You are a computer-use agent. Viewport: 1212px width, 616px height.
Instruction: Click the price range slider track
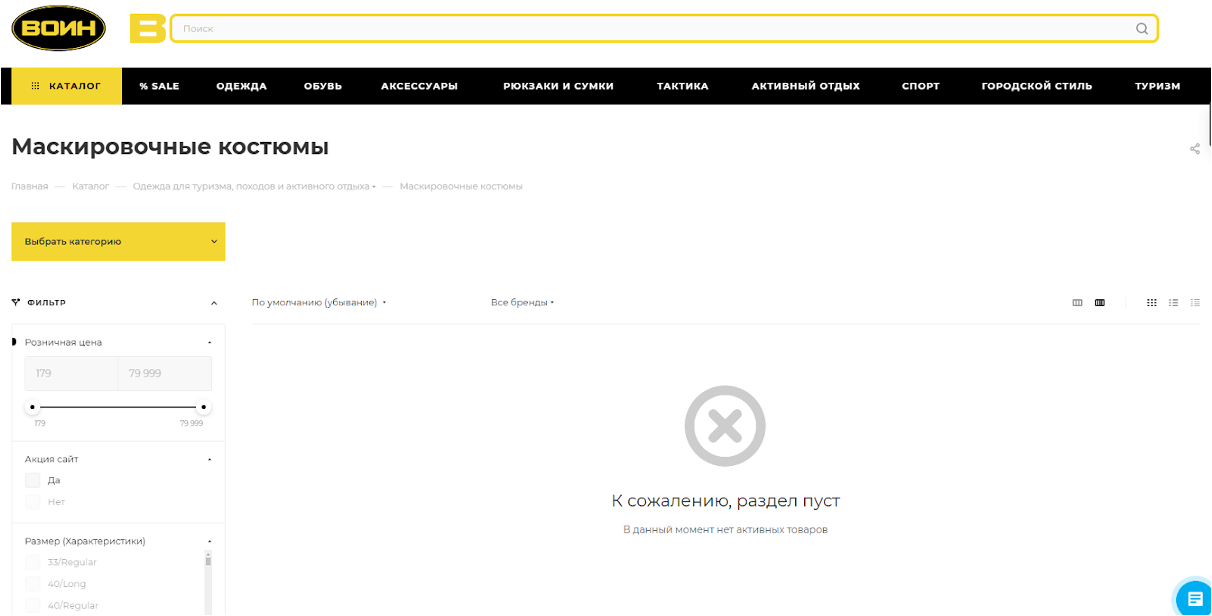[118, 407]
